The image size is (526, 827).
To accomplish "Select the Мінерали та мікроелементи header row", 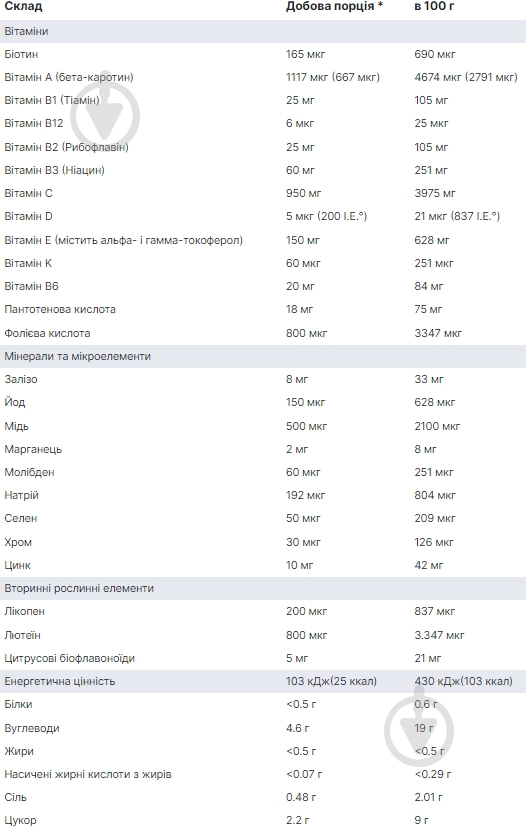I will (263, 356).
